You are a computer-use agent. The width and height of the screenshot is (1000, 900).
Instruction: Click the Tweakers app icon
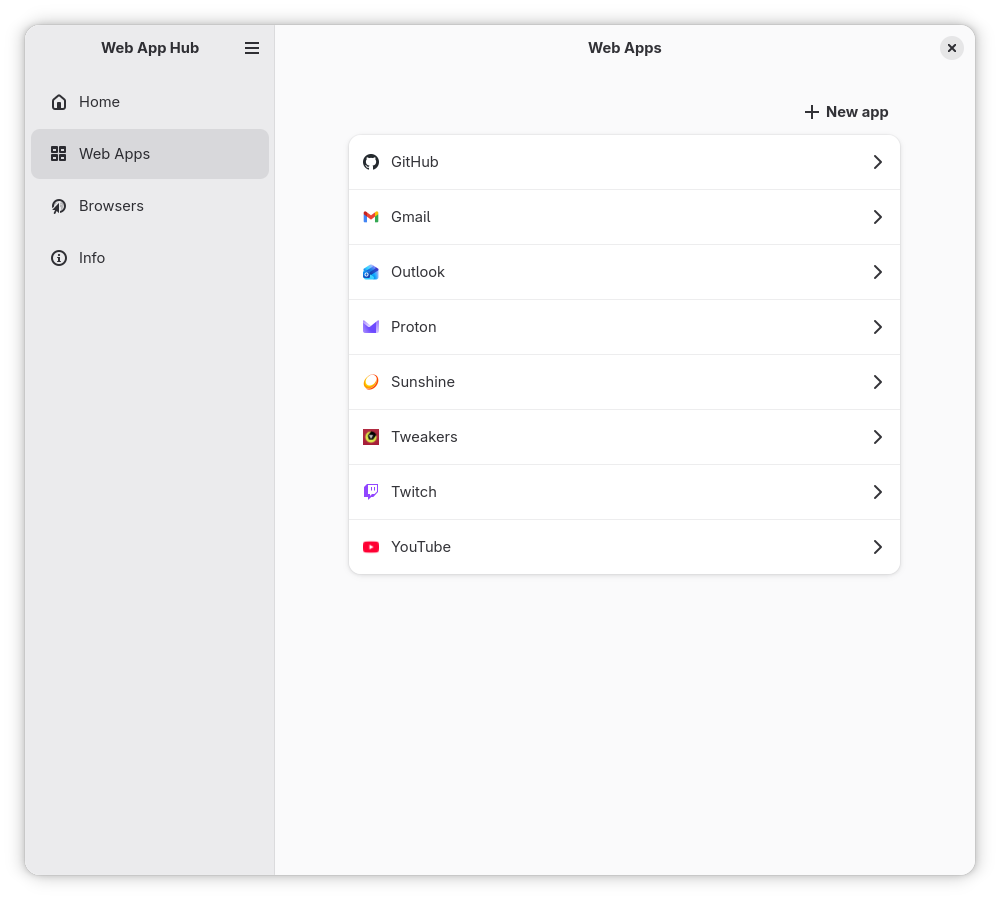[371, 437]
